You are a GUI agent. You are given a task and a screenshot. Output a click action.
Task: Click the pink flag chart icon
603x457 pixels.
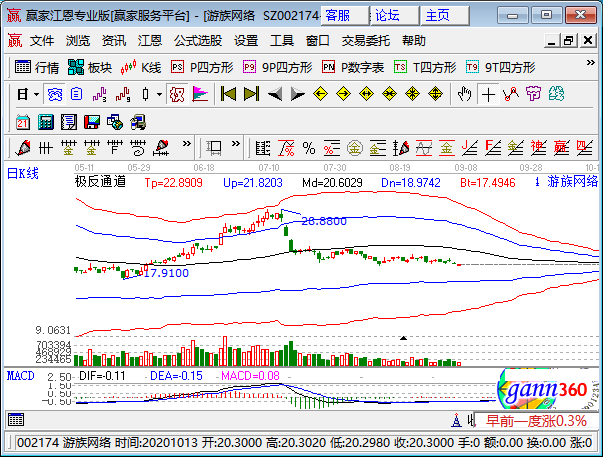(x=200, y=94)
